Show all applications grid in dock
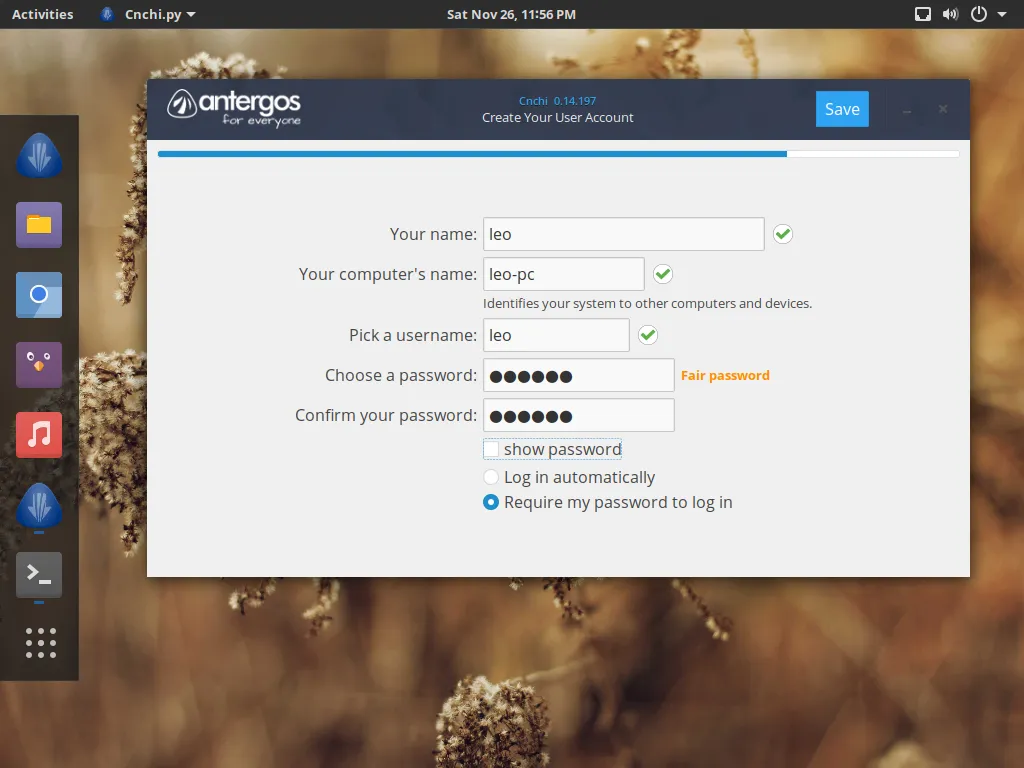Viewport: 1024px width, 768px height. [x=40, y=643]
